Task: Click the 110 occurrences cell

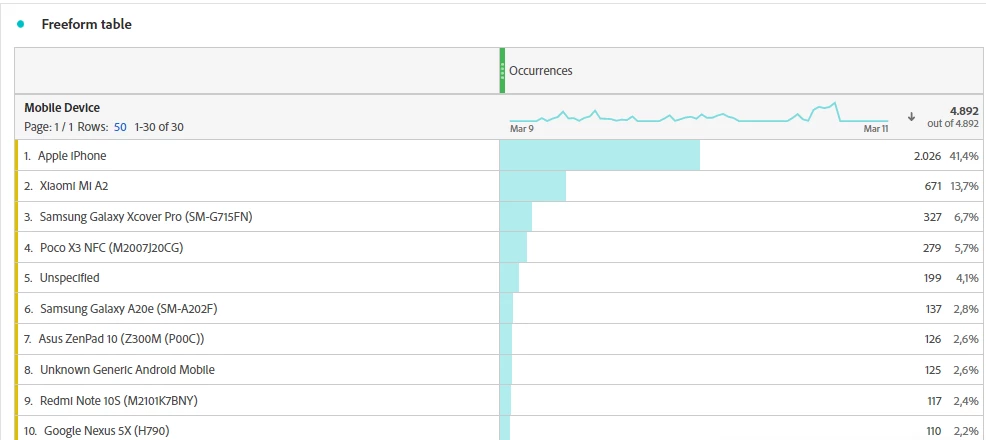Action: [934, 431]
